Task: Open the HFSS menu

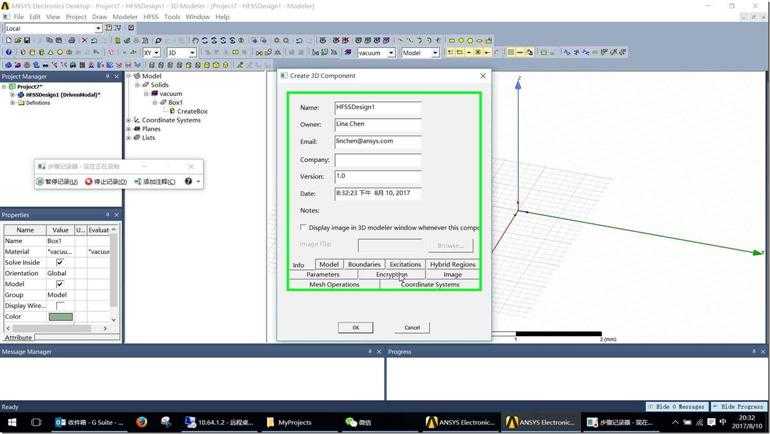Action: (x=151, y=17)
